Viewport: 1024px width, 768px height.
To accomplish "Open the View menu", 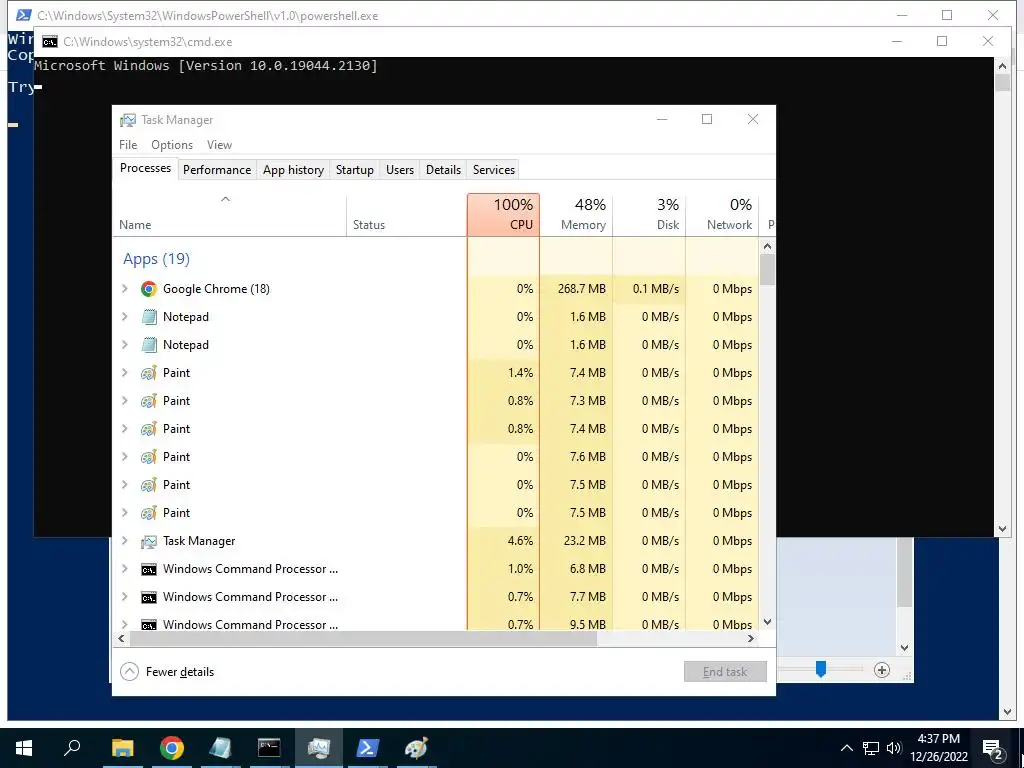I will [x=219, y=145].
